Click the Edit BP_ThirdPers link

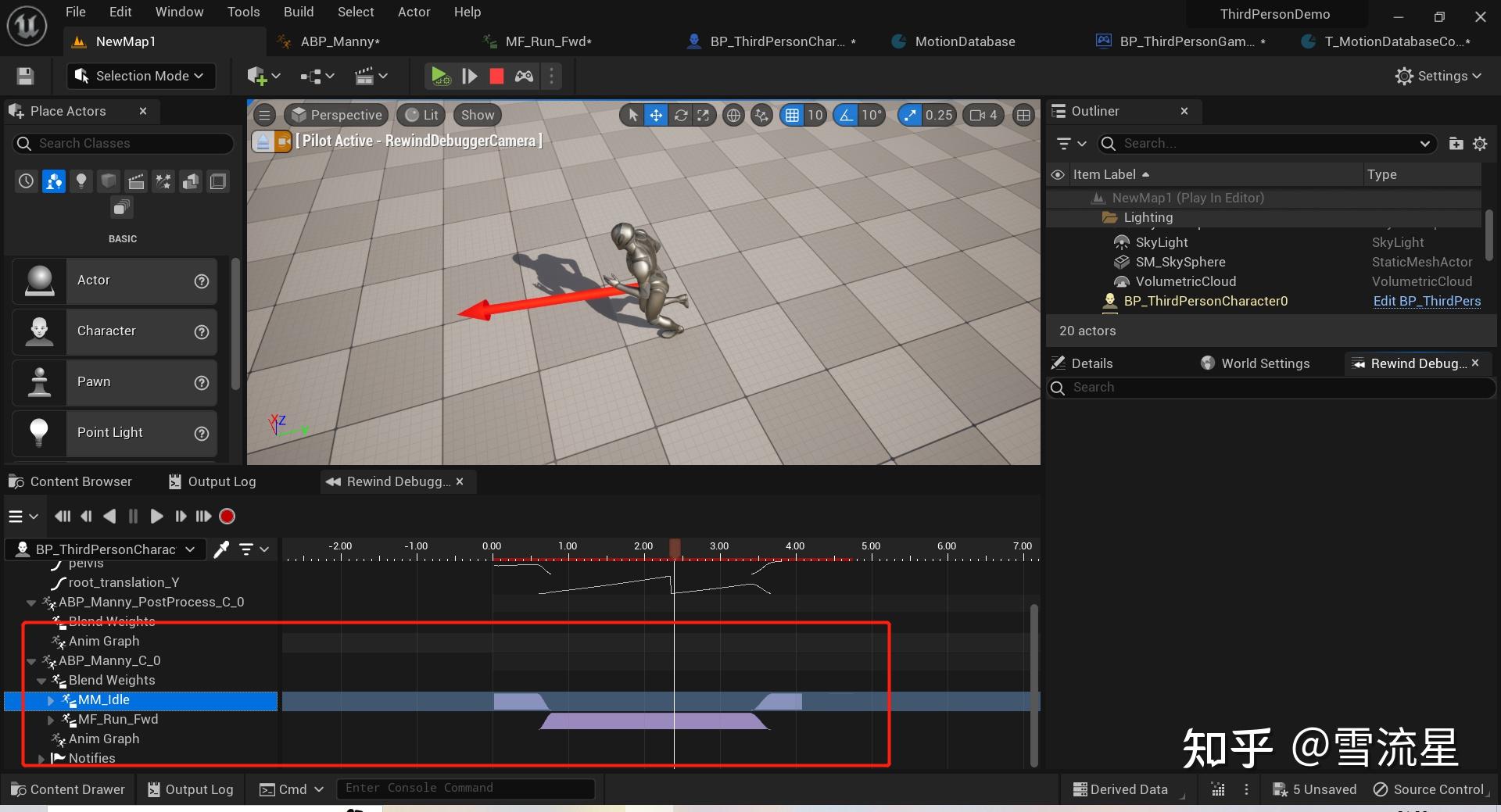(1426, 301)
